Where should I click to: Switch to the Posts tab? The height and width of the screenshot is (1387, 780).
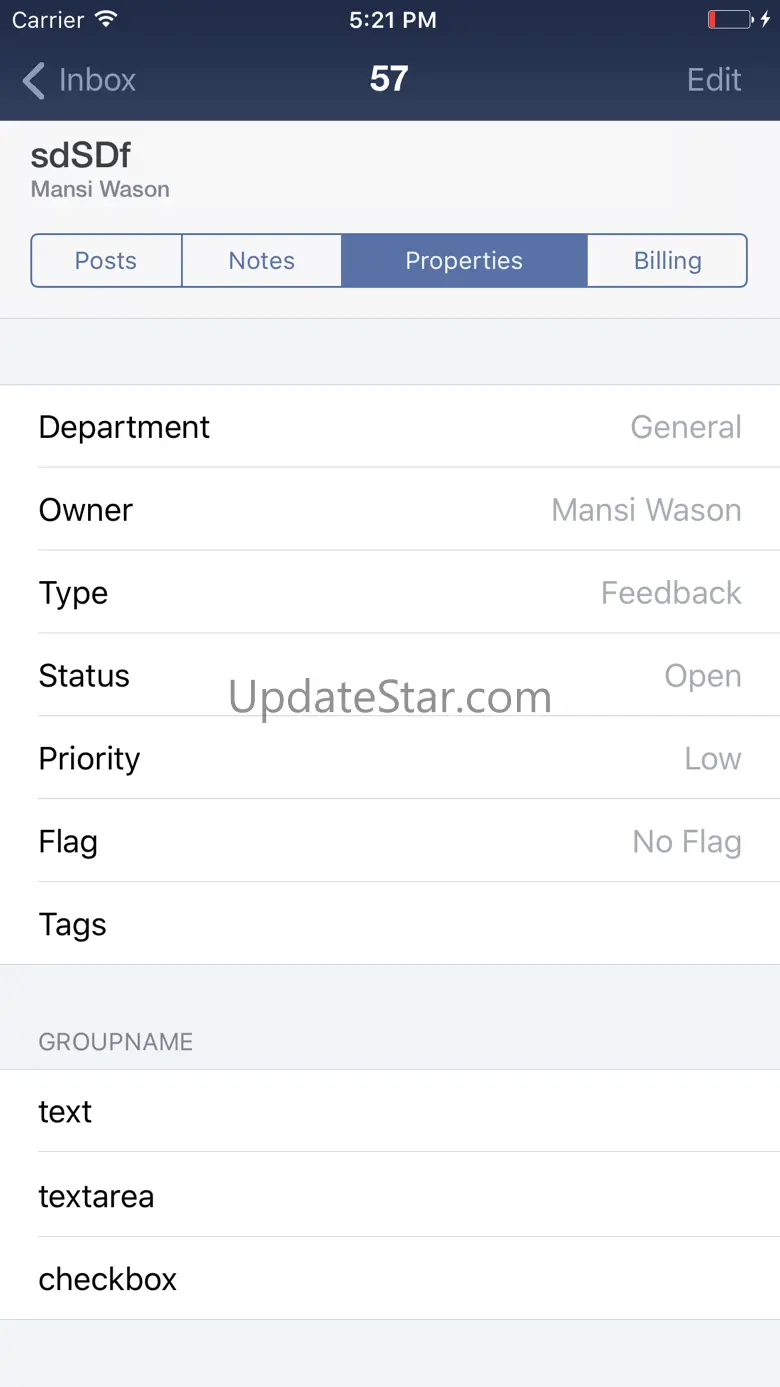106,261
